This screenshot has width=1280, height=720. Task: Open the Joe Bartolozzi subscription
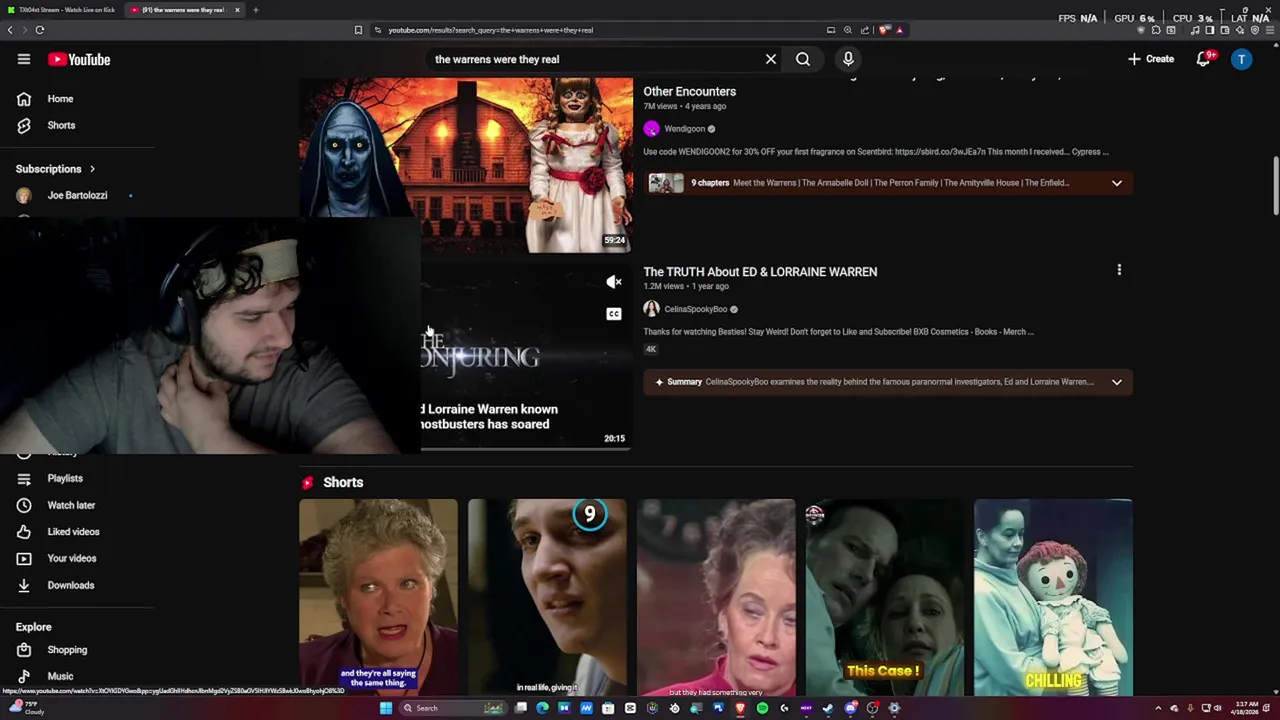click(78, 195)
